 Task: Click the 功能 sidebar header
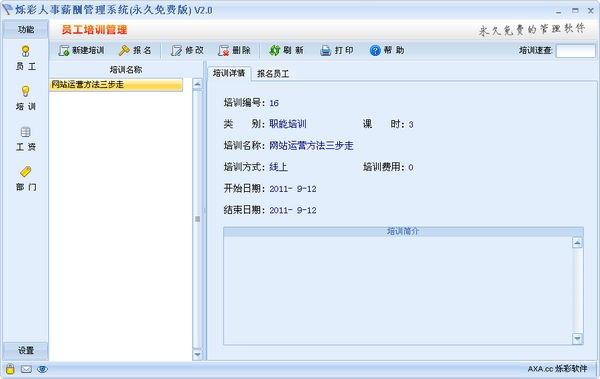tap(26, 29)
